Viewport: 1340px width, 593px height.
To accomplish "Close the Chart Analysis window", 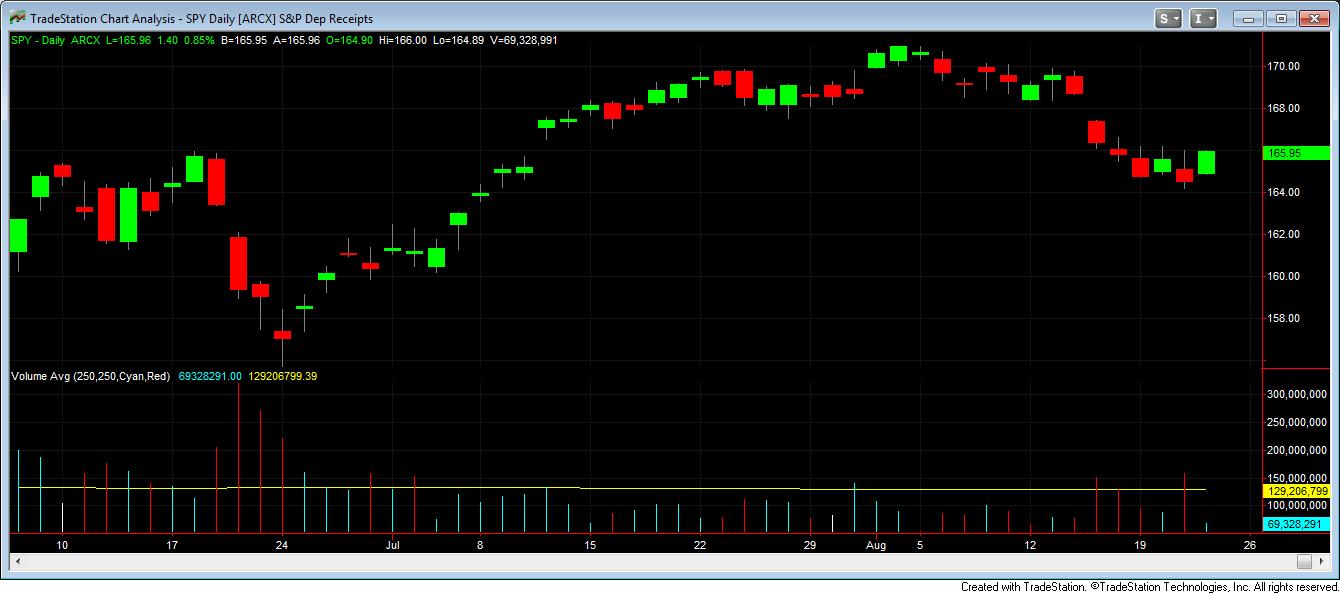I will coord(1315,18).
